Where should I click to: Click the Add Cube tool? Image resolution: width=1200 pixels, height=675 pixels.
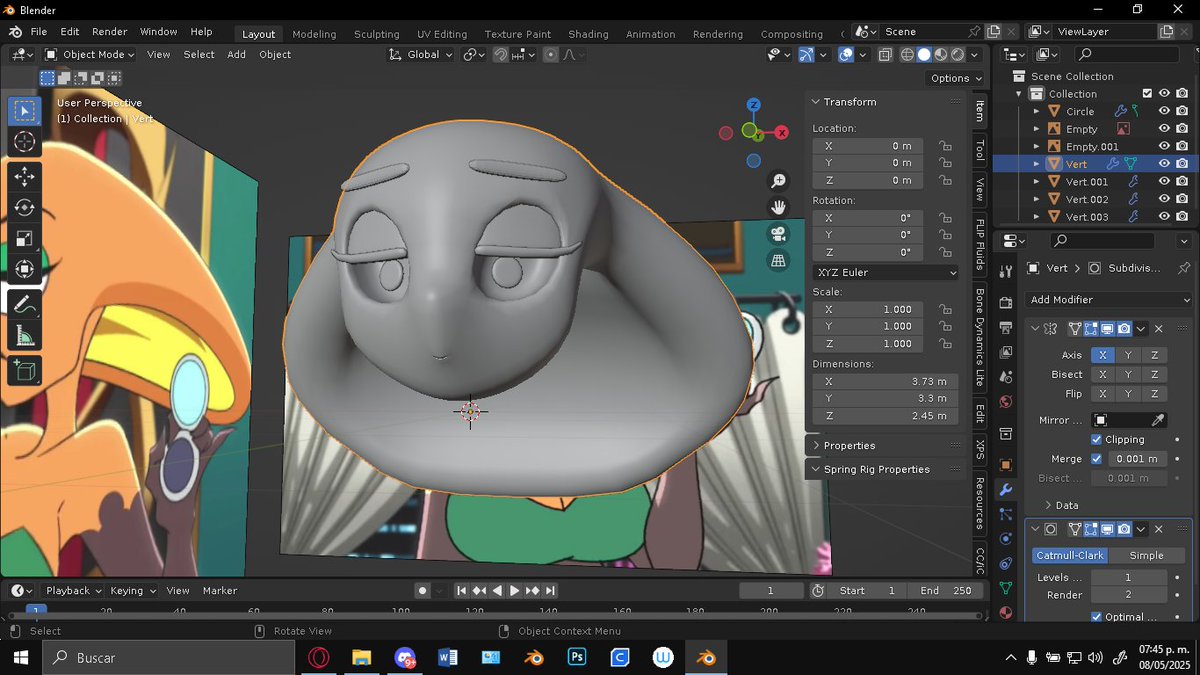click(x=24, y=371)
